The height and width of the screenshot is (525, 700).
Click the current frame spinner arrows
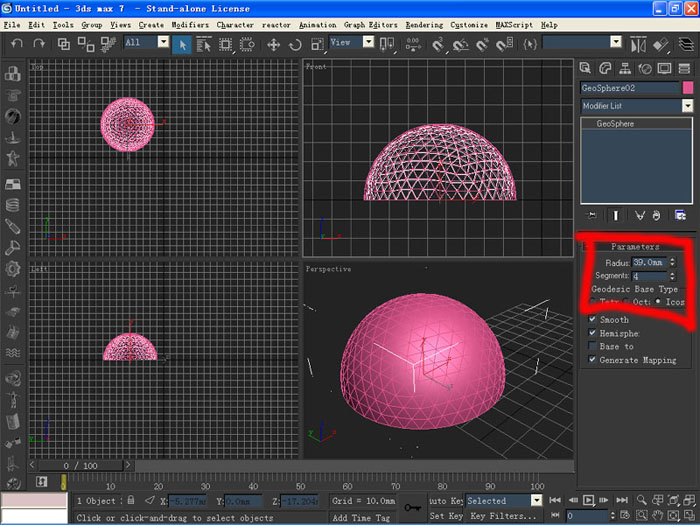coord(612,516)
